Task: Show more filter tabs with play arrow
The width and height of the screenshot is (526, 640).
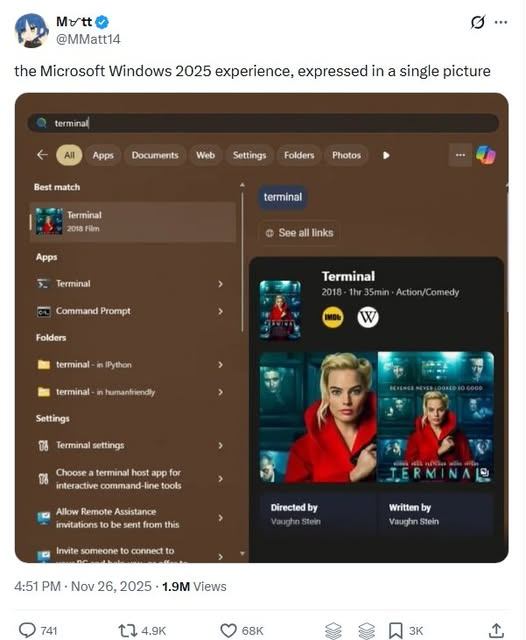Action: (x=386, y=156)
